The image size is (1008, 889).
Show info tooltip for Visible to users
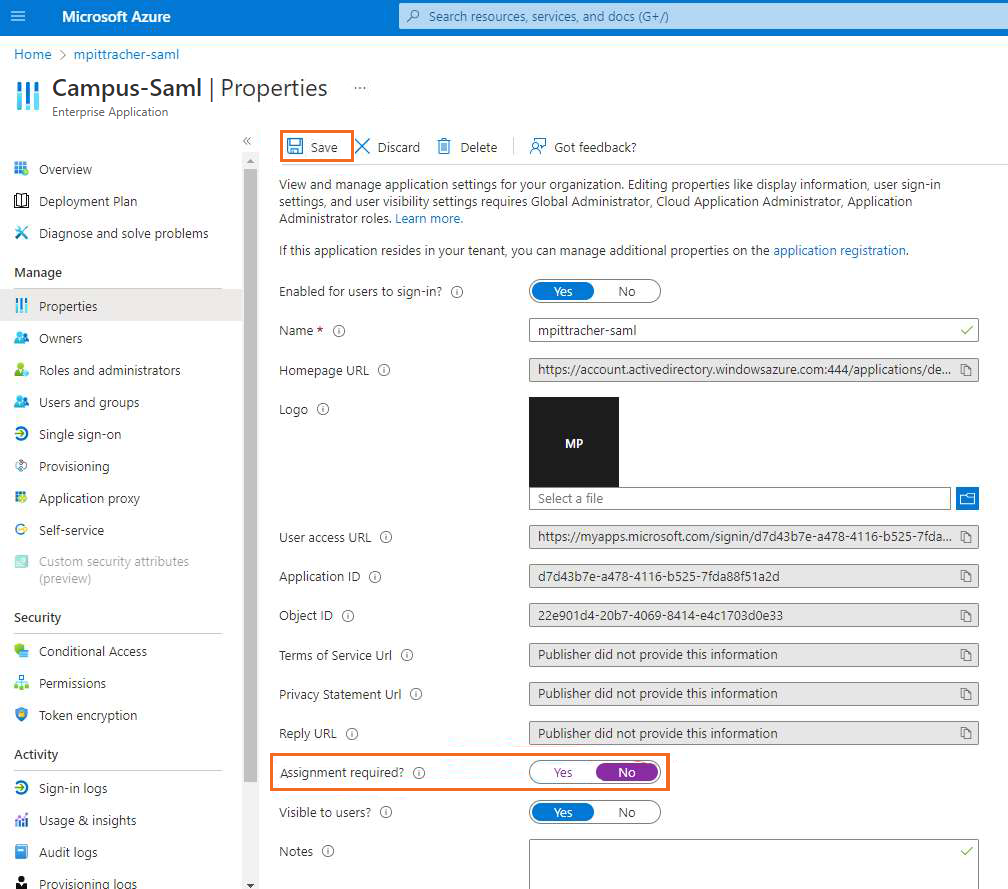[x=386, y=813]
